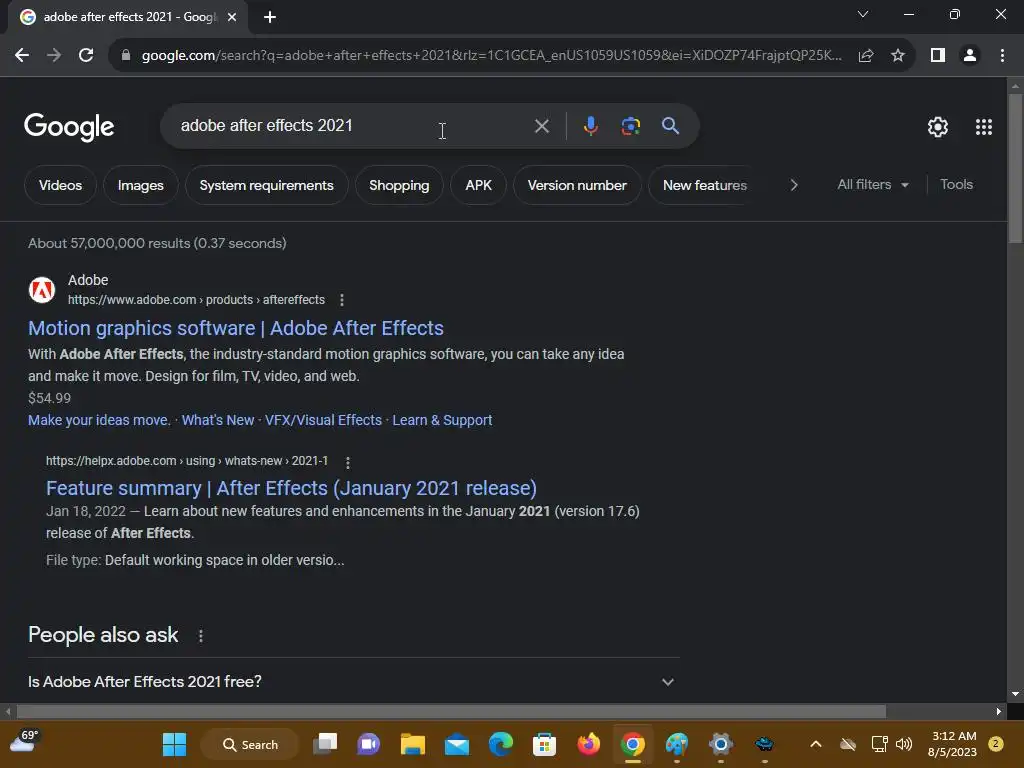Open All filters dropdown
This screenshot has height=768, width=1024.
click(x=872, y=185)
